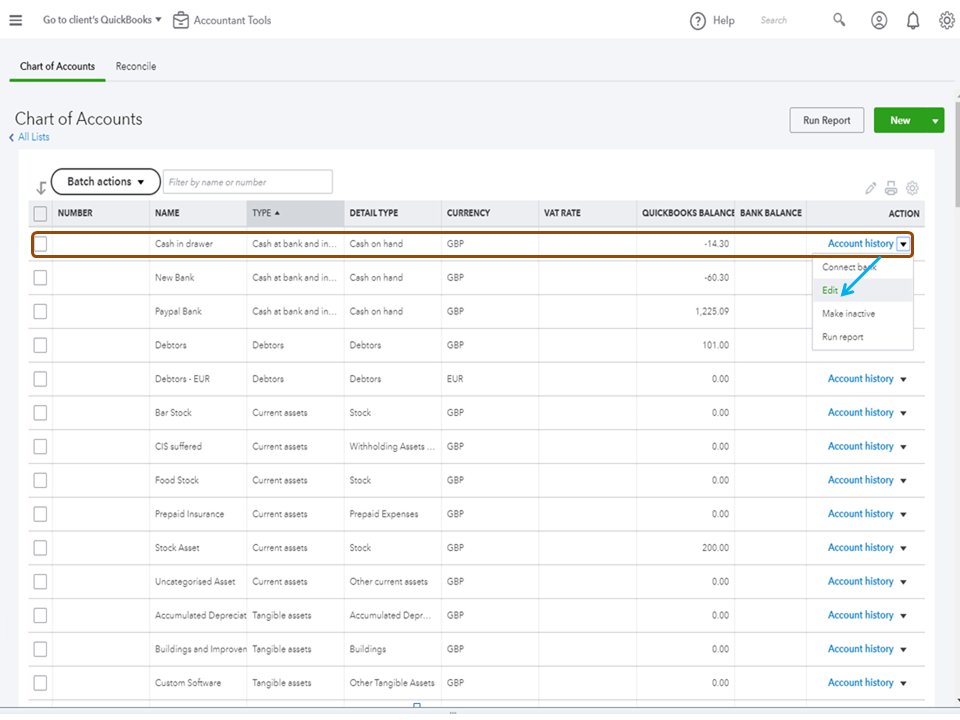Check the select-all header checkbox
960x720 pixels.
pos(40,213)
